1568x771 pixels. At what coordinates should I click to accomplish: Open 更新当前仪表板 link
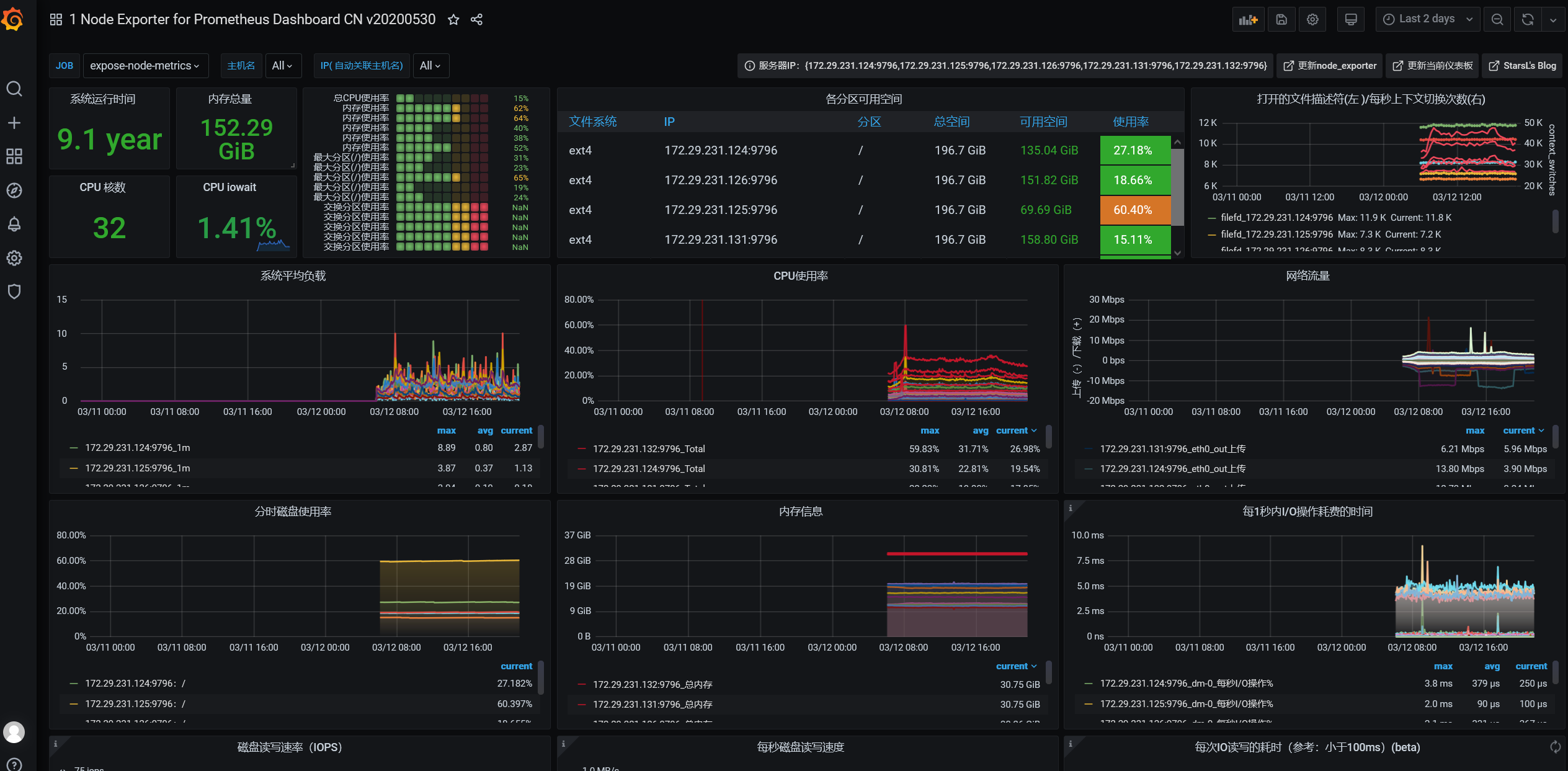coord(1432,66)
